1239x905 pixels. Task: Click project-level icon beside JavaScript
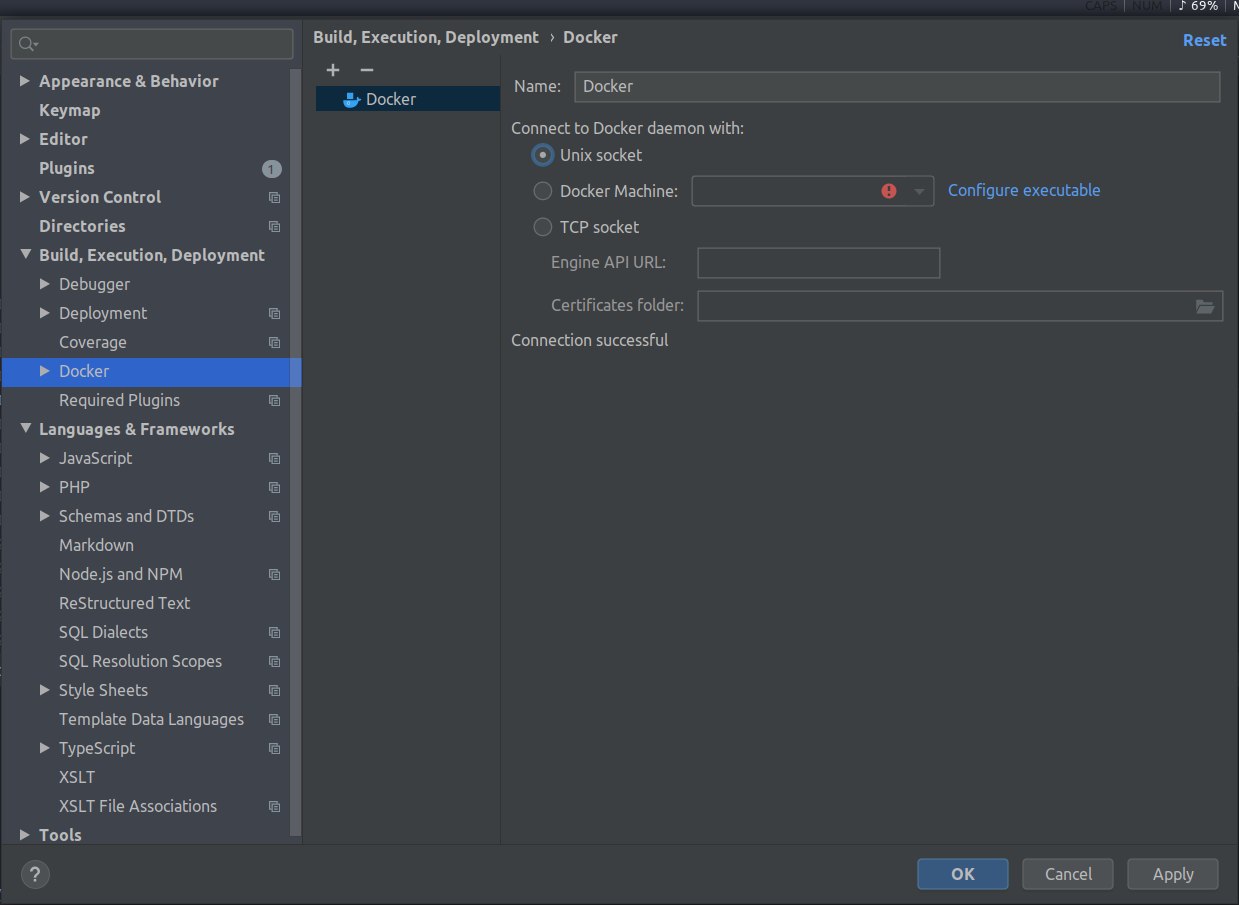(275, 459)
